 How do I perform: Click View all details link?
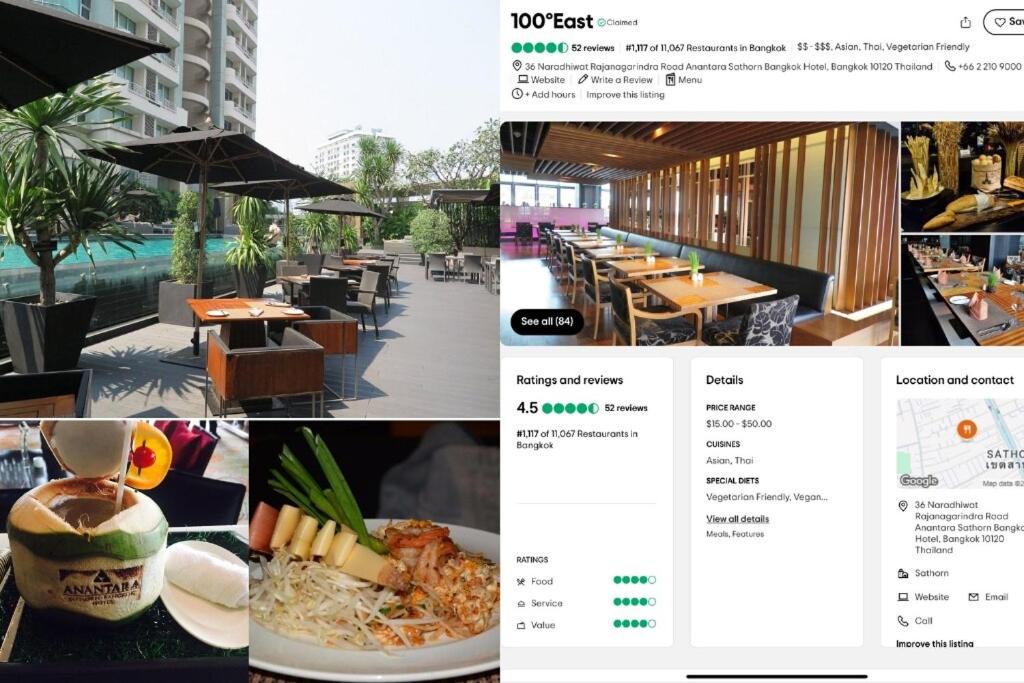tap(737, 519)
